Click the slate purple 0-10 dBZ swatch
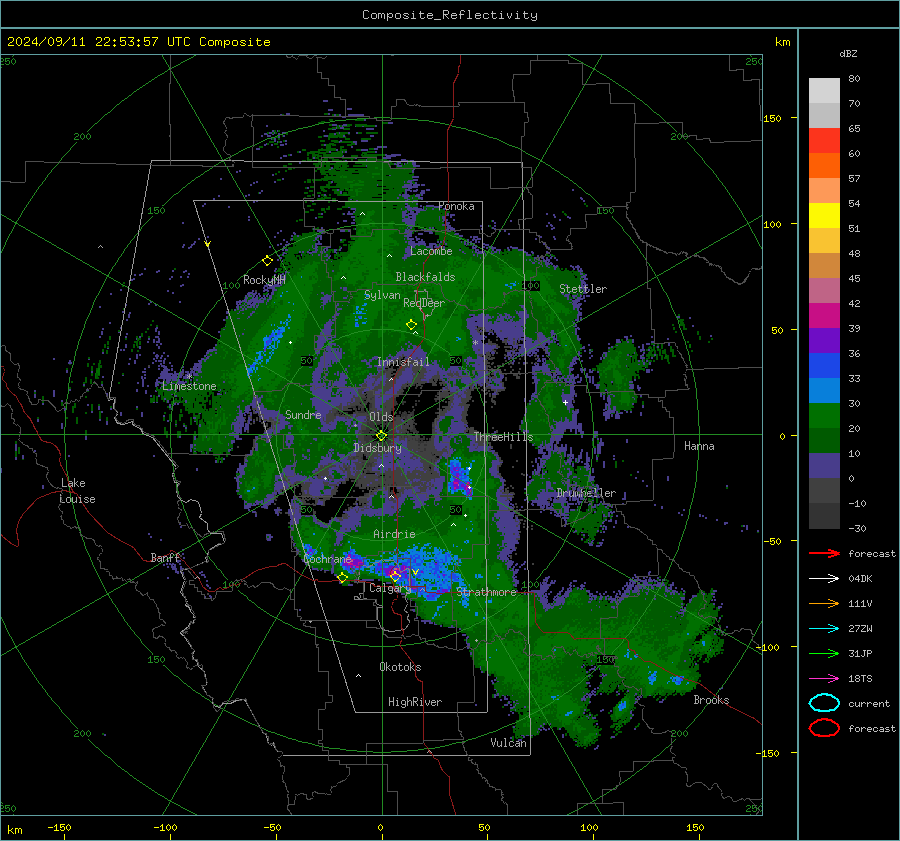Screen dimensions: 900x841 (x=824, y=466)
